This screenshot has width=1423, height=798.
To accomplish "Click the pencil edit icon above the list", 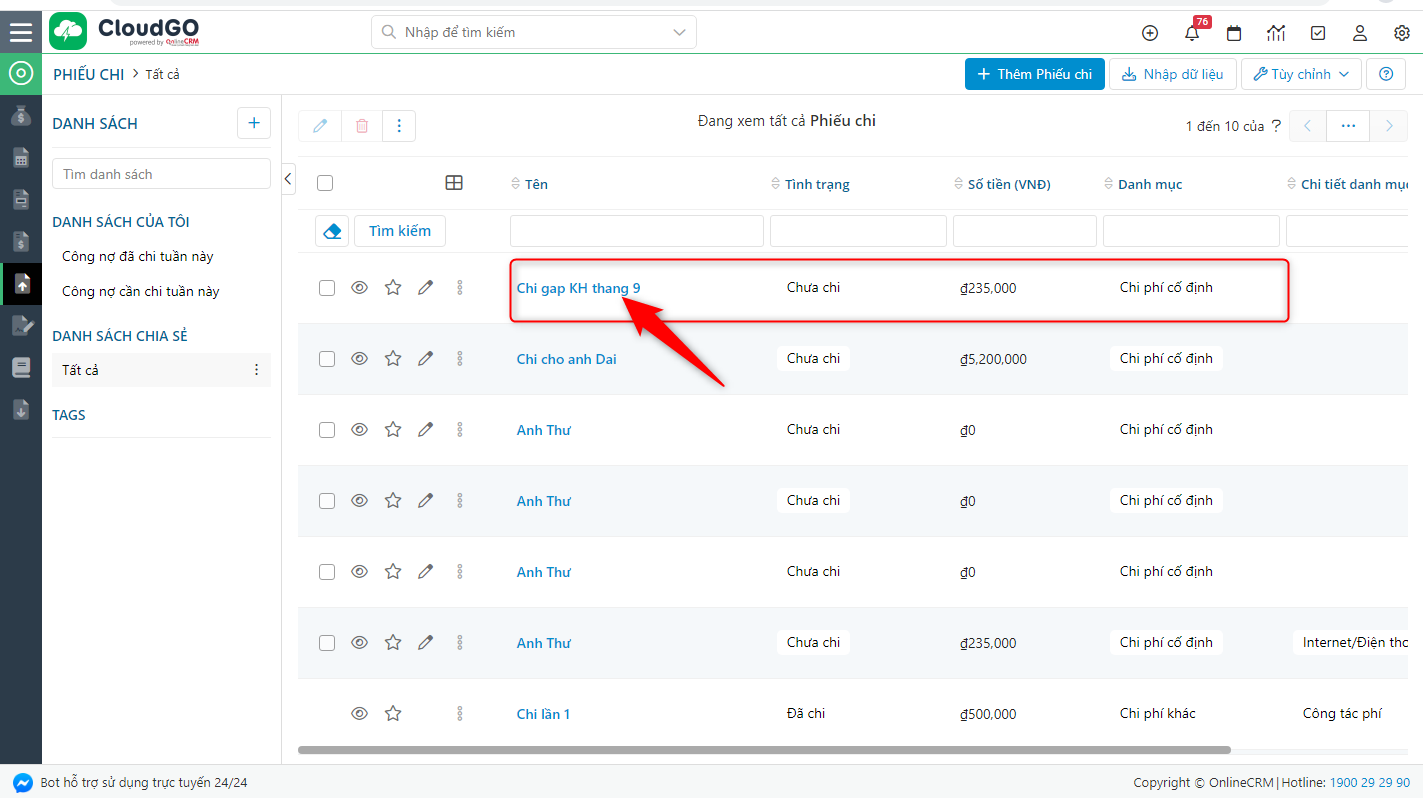I will (x=320, y=125).
